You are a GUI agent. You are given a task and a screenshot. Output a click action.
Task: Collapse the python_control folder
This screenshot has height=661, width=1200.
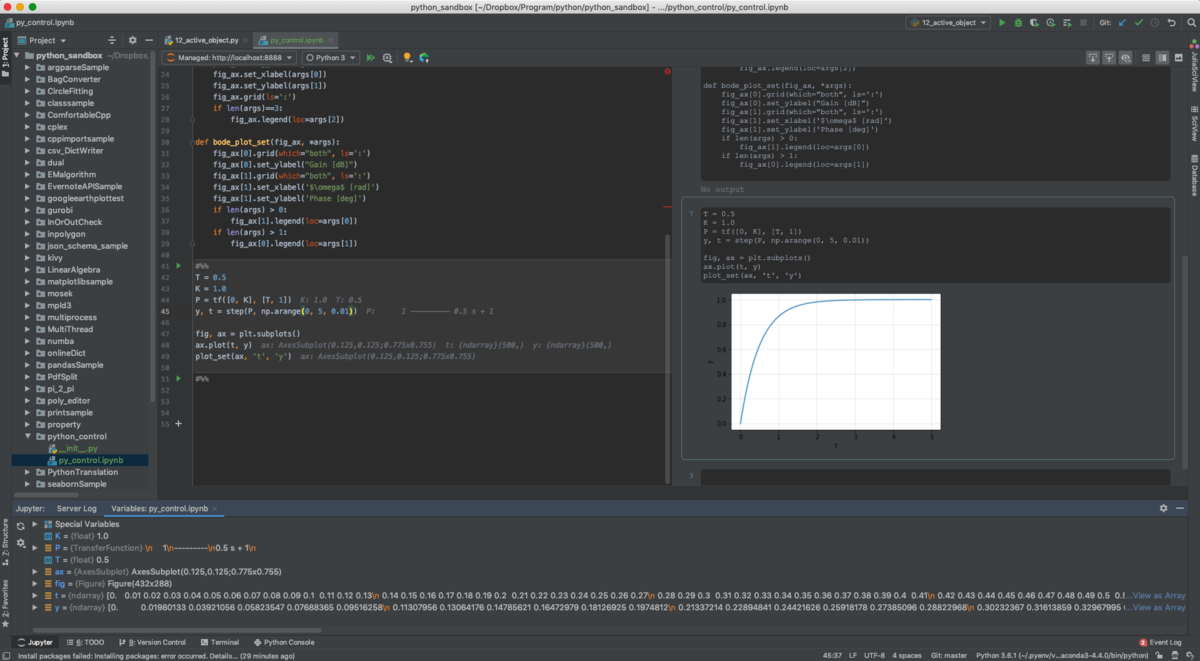[x=28, y=436]
